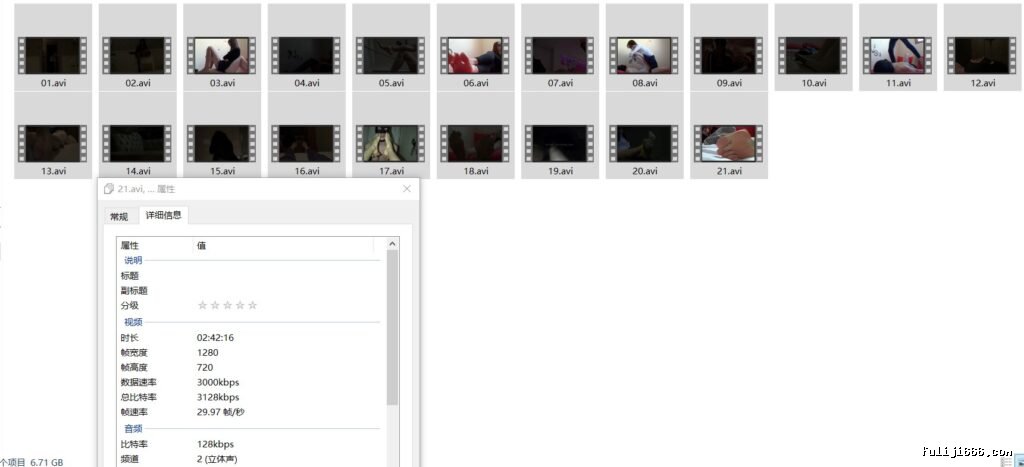Click the file icon in properties title bar
Screen dimensions: 1024x467
coord(109,189)
